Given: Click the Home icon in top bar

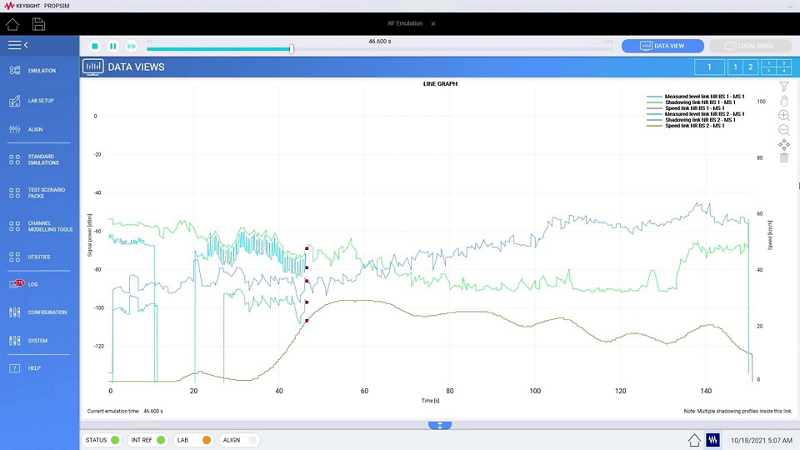Looking at the screenshot, I should click(x=12, y=24).
